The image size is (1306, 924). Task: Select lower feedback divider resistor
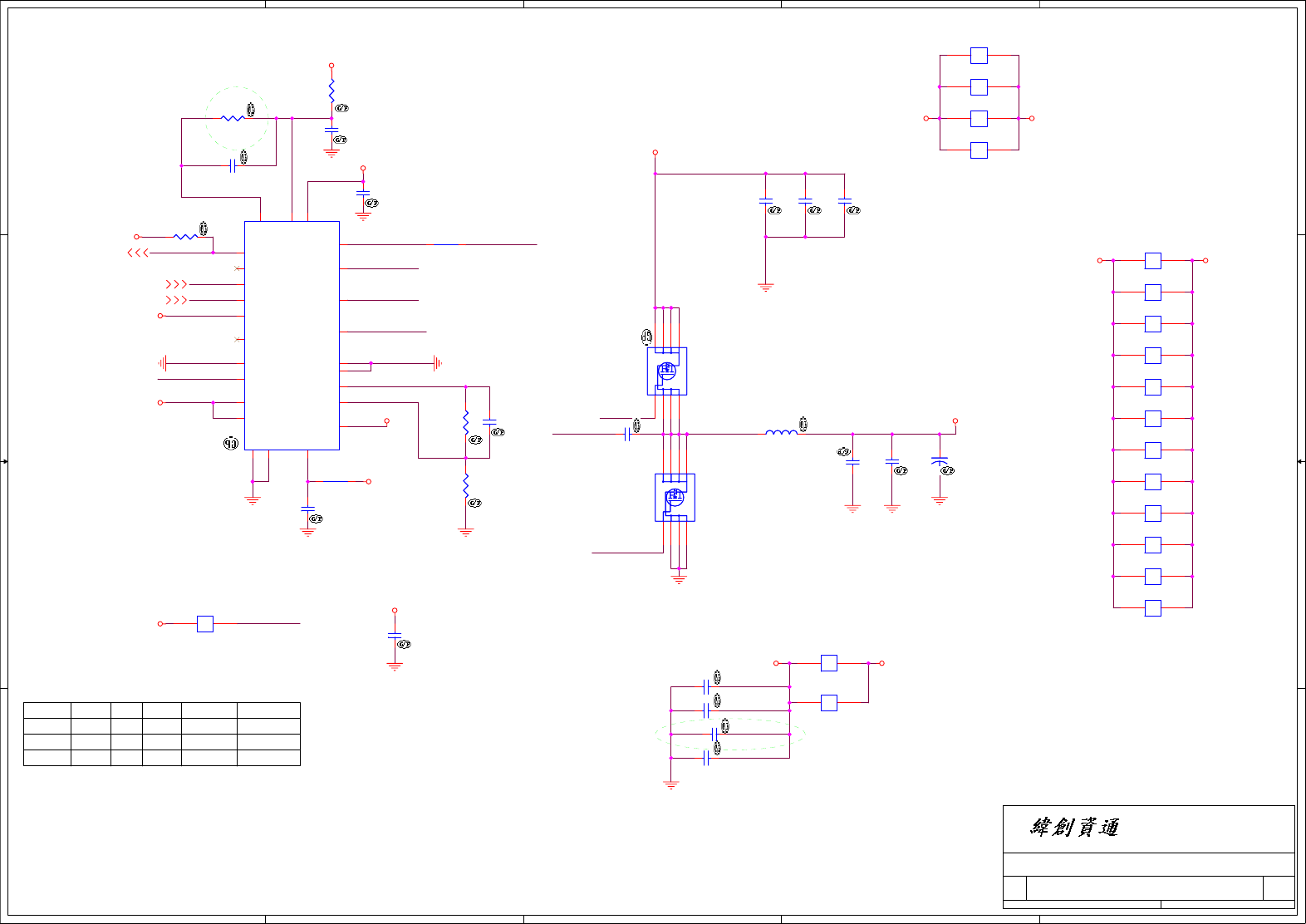pyautogui.click(x=466, y=485)
